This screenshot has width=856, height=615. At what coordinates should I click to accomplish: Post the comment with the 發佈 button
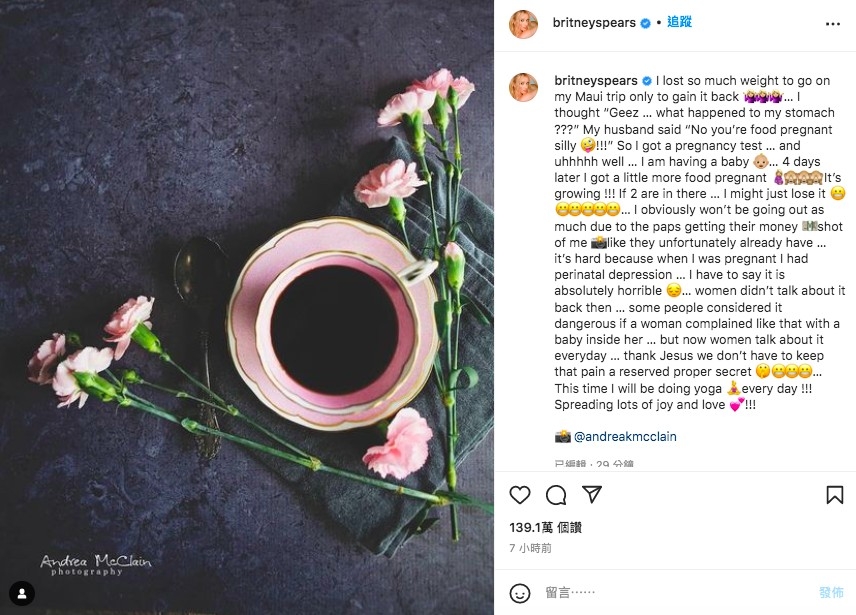coord(831,593)
